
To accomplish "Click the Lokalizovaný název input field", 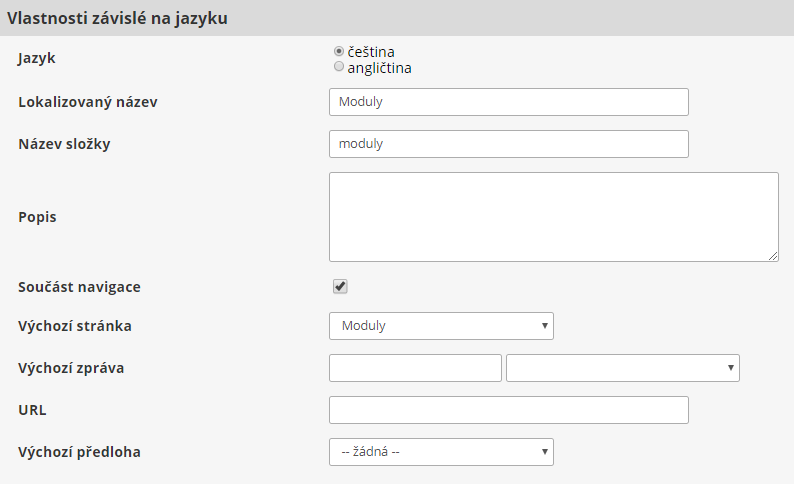I will [508, 102].
